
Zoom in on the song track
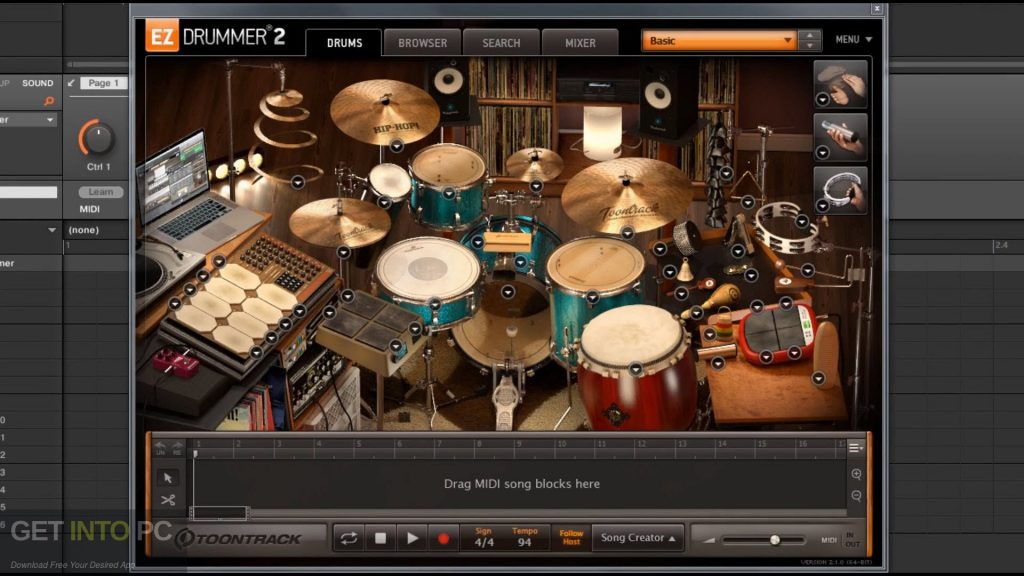point(856,474)
